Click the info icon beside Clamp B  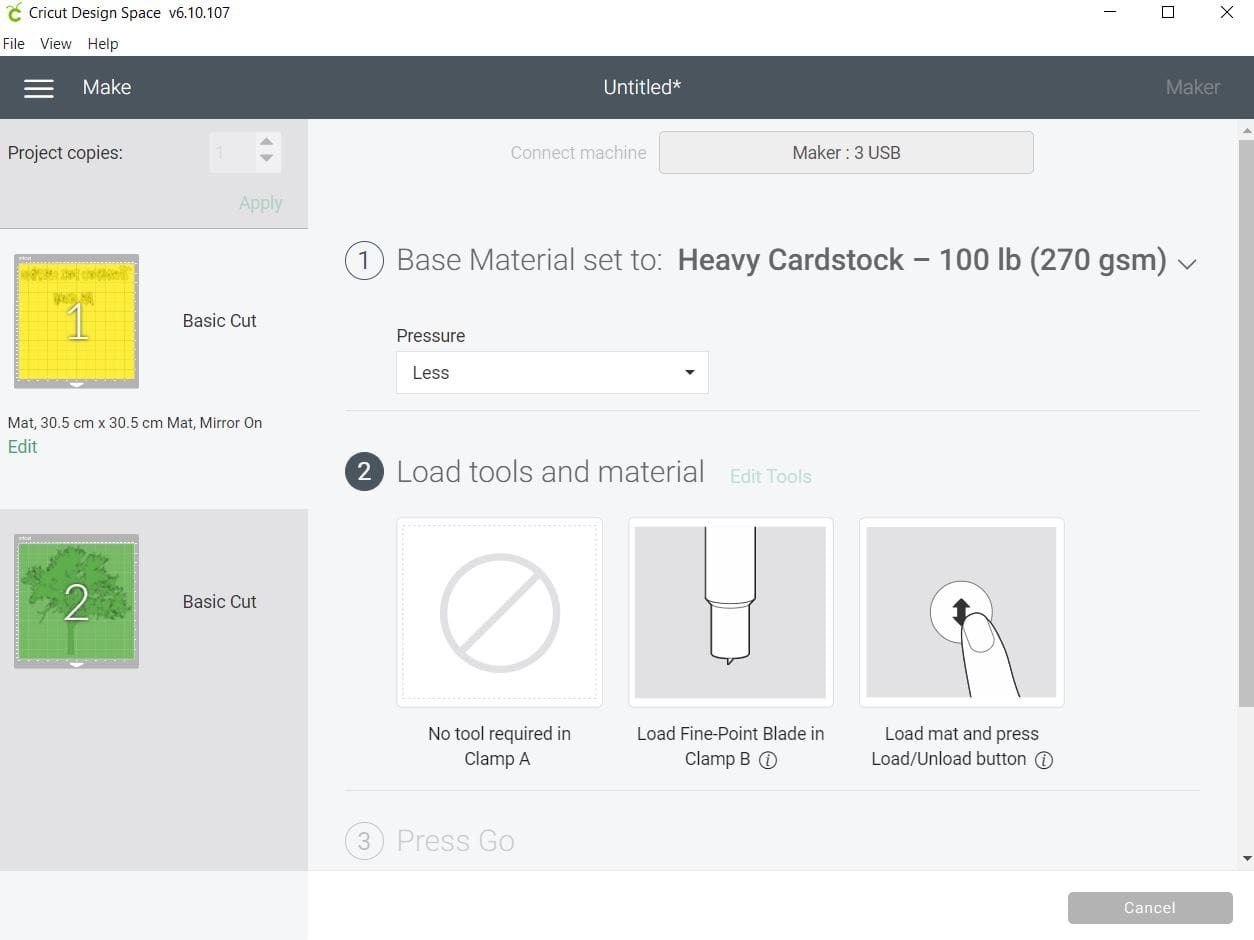coord(768,760)
